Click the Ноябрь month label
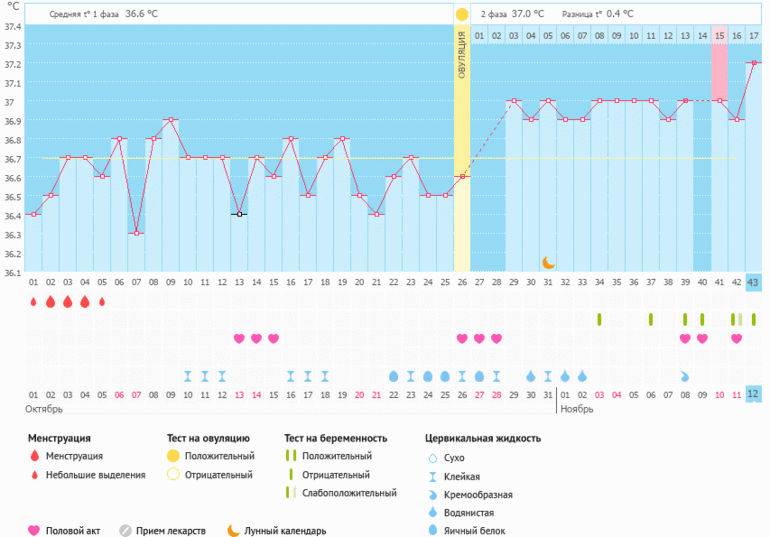Image resolution: width=770 pixels, height=537 pixels. click(576, 409)
